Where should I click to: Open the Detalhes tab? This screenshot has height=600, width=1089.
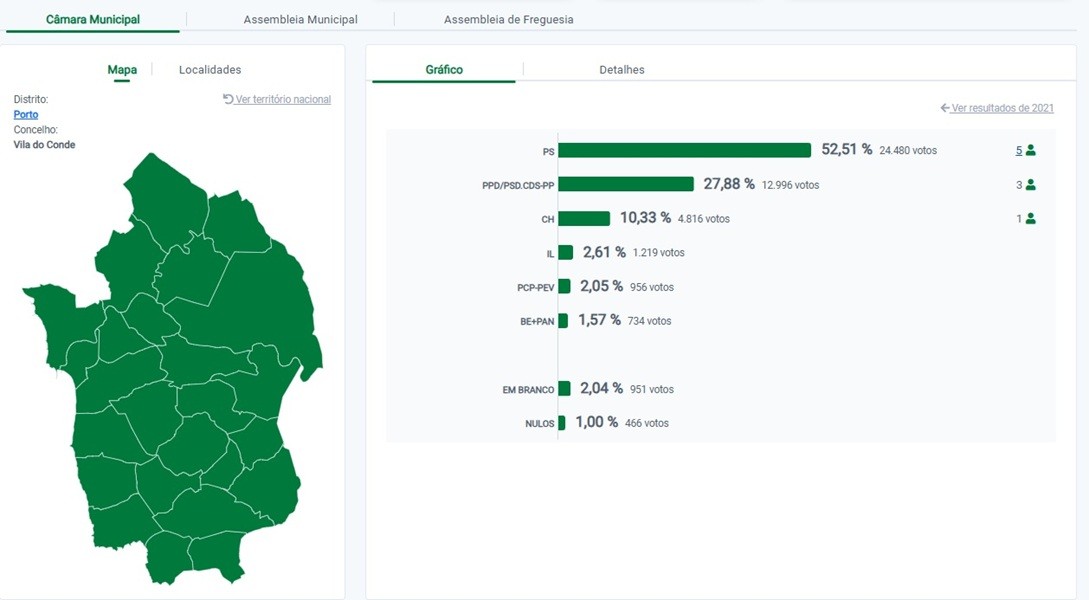621,70
